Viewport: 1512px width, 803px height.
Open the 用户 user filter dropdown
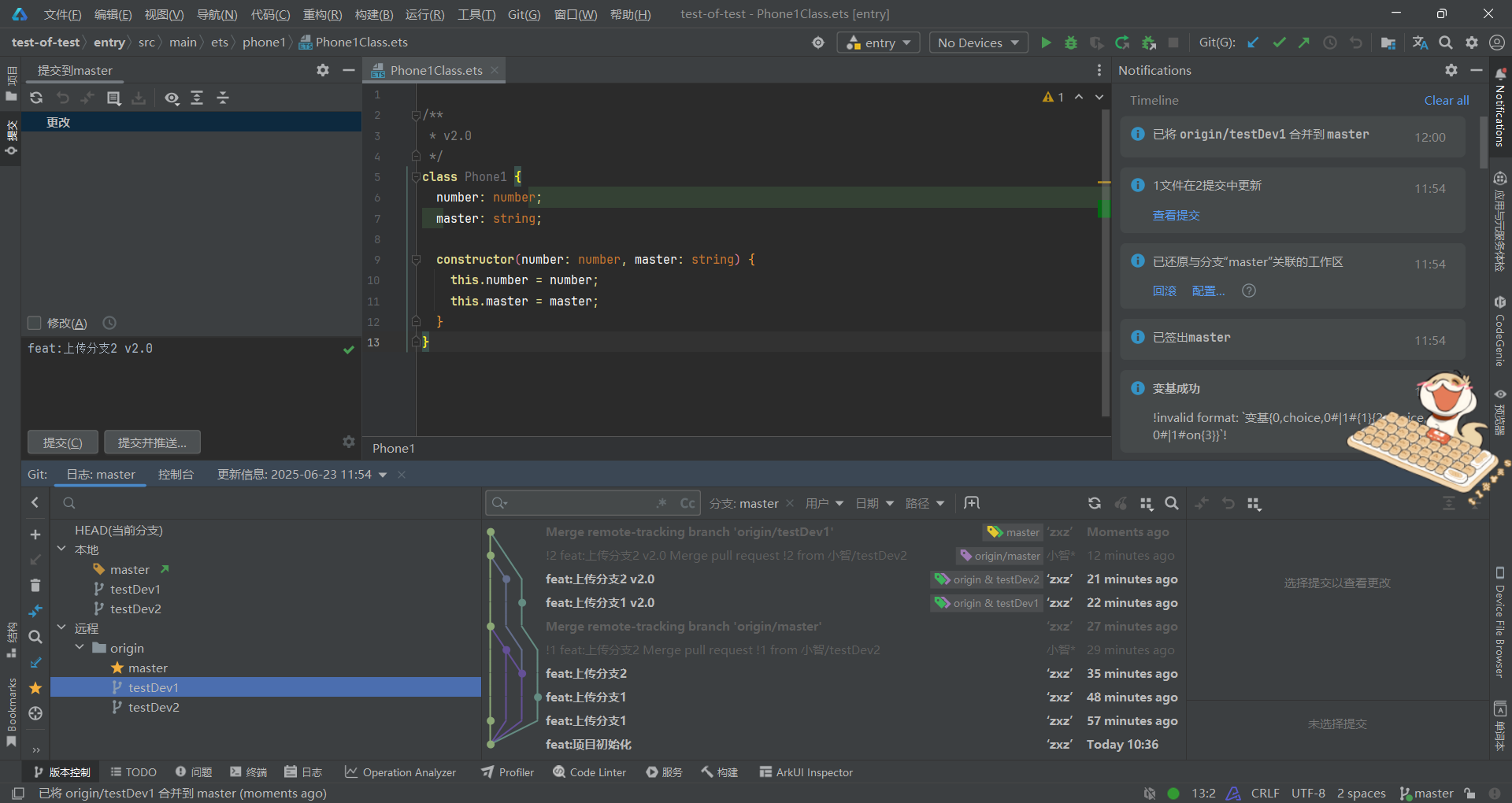pyautogui.click(x=825, y=503)
